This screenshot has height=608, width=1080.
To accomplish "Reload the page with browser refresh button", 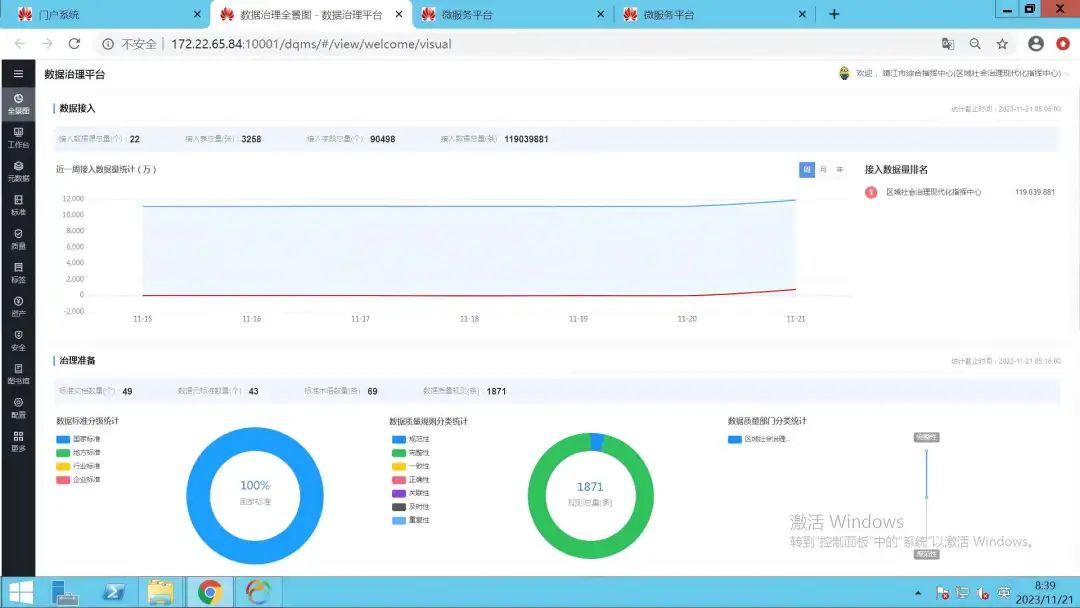I will point(74,44).
